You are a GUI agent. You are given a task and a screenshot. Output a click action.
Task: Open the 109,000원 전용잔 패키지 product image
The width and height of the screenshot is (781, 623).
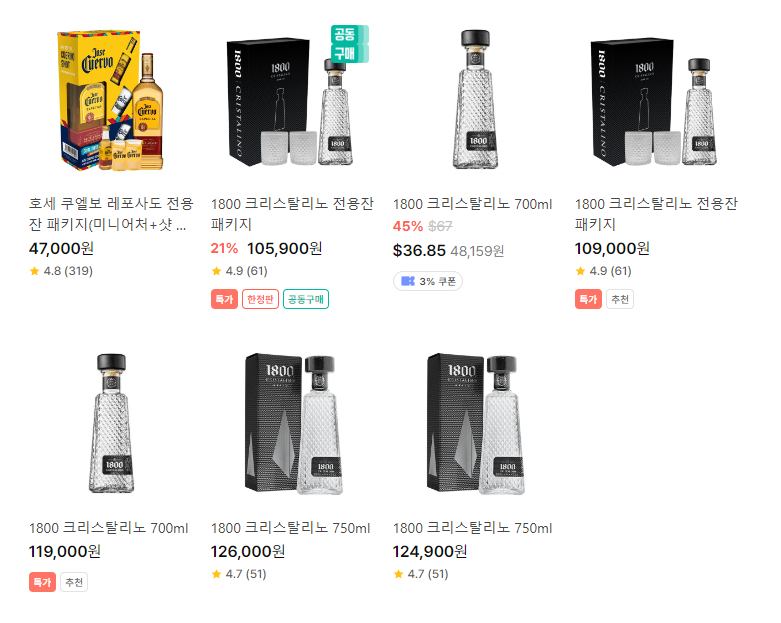(656, 102)
